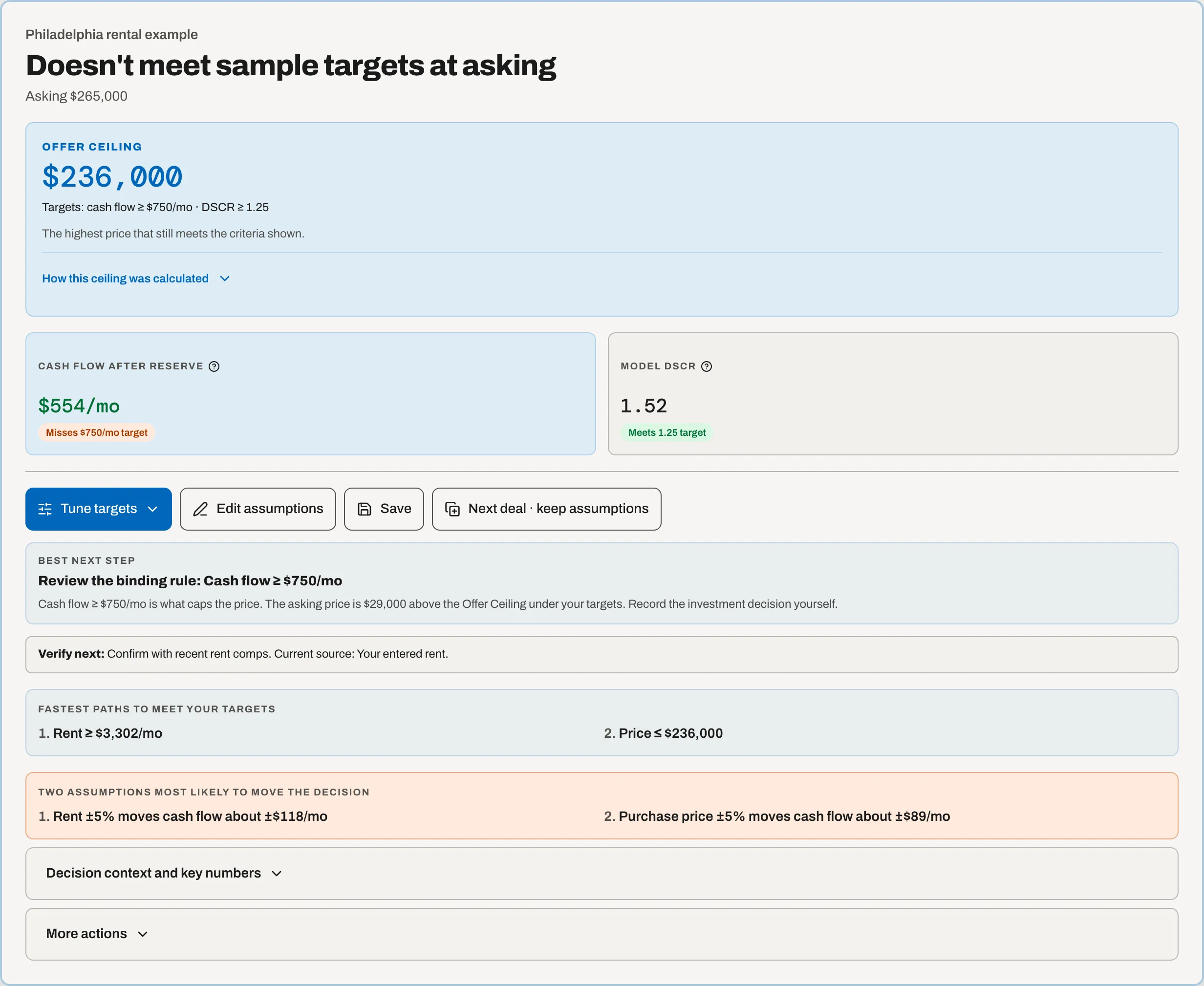Click the floppy disk icon on Save
Viewport: 1204px width, 986px height.
click(365, 509)
